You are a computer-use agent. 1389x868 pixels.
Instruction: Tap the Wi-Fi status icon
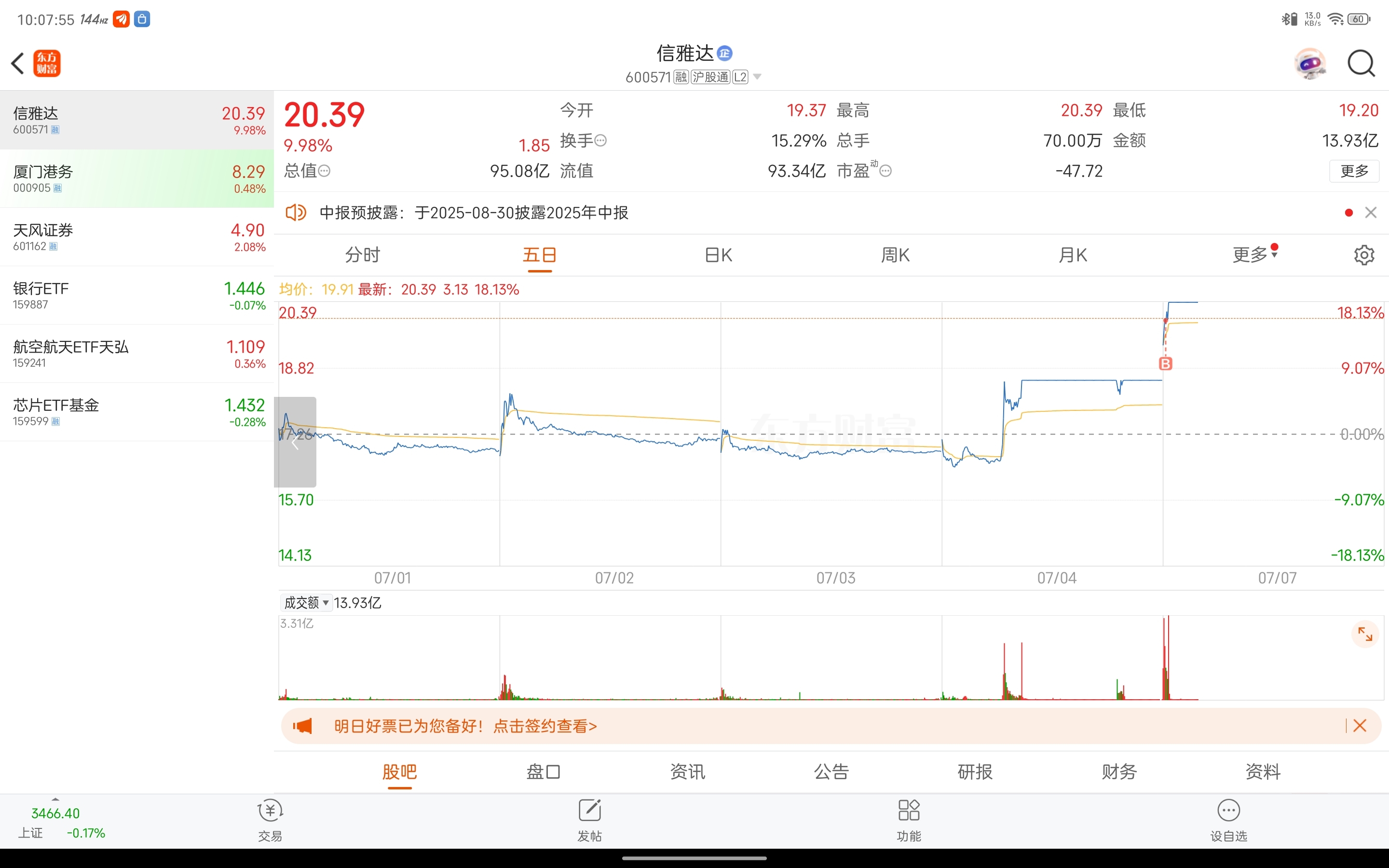click(x=1336, y=19)
